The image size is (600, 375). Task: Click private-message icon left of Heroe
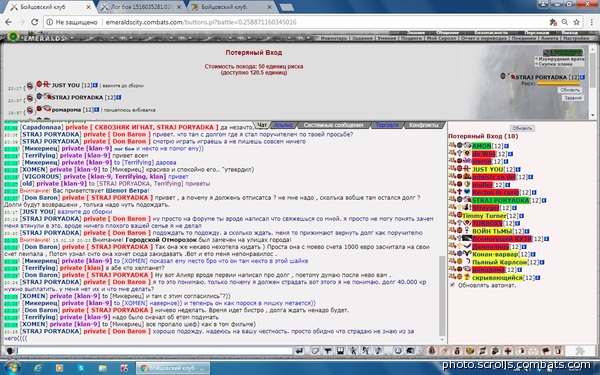click(452, 161)
